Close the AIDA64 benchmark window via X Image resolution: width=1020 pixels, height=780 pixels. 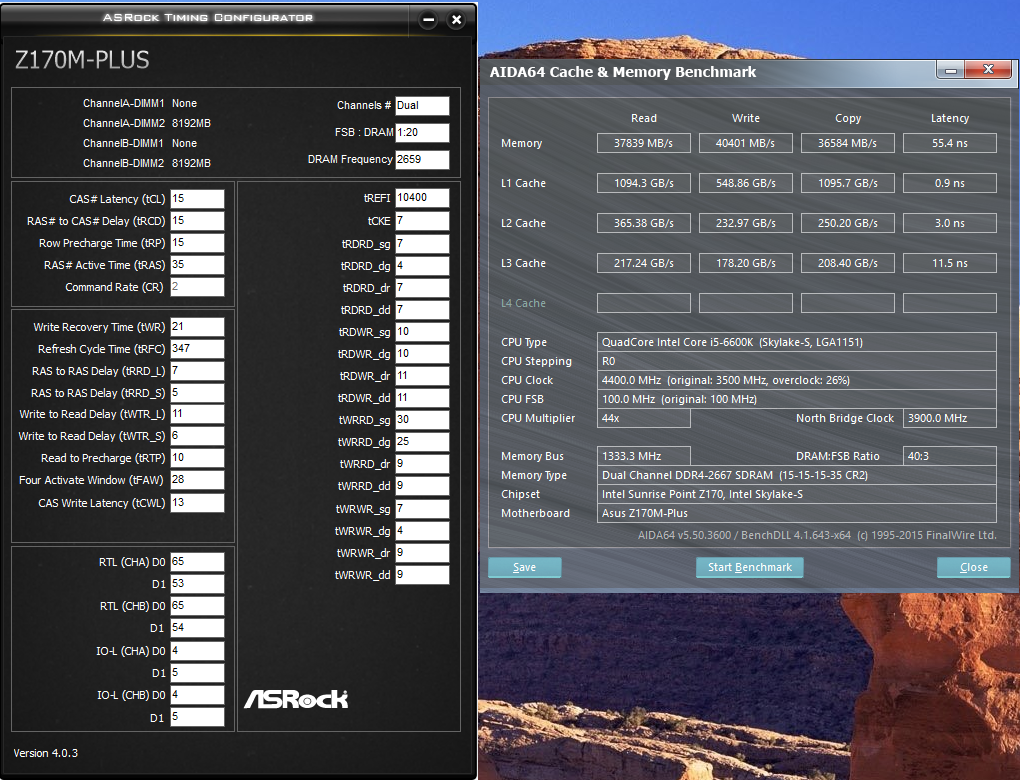click(x=988, y=70)
